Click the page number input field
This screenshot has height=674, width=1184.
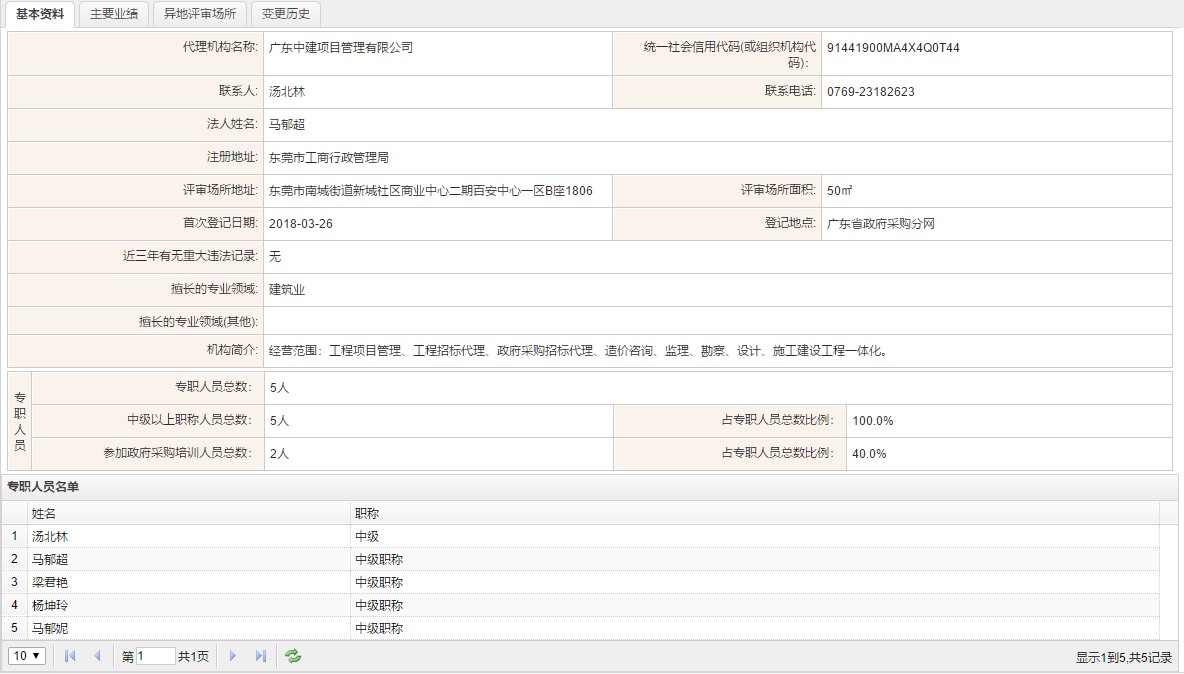156,656
